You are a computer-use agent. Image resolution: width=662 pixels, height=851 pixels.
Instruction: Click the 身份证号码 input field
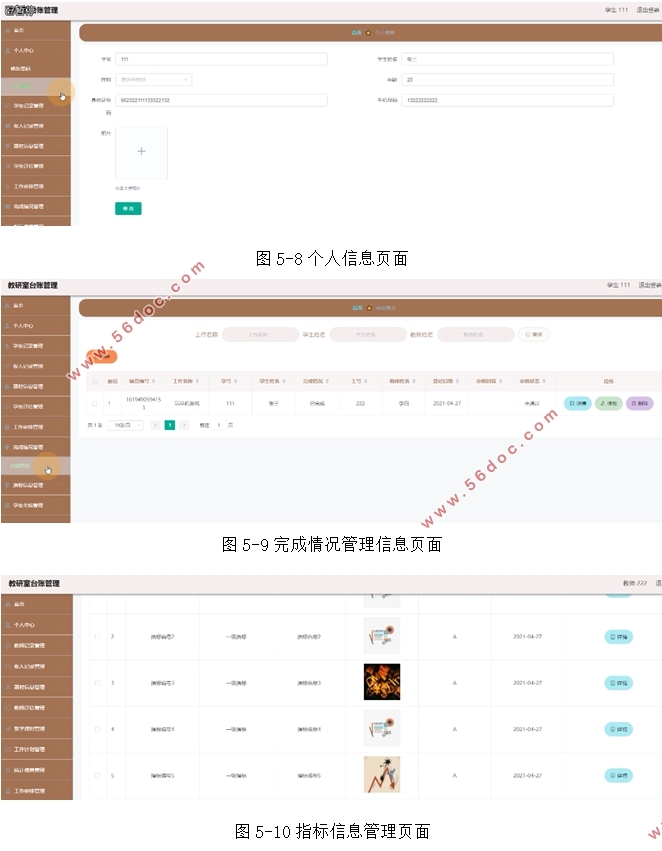coord(221,100)
